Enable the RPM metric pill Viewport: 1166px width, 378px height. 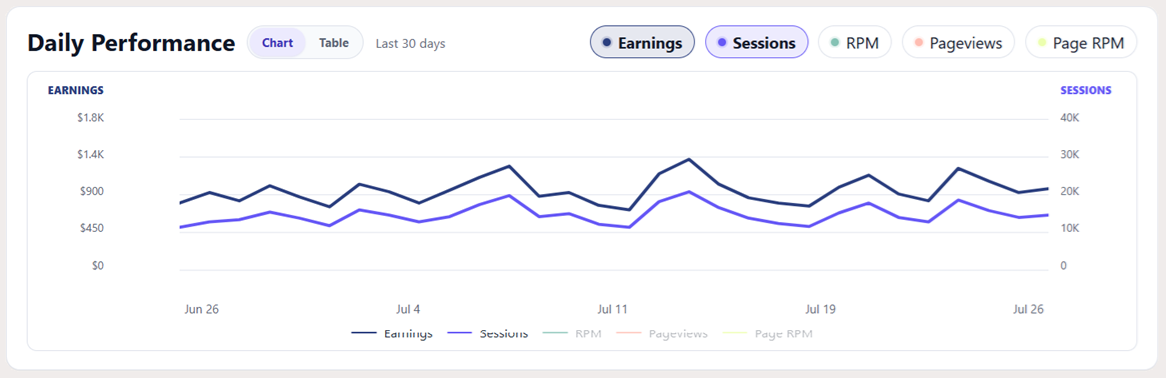pos(854,42)
